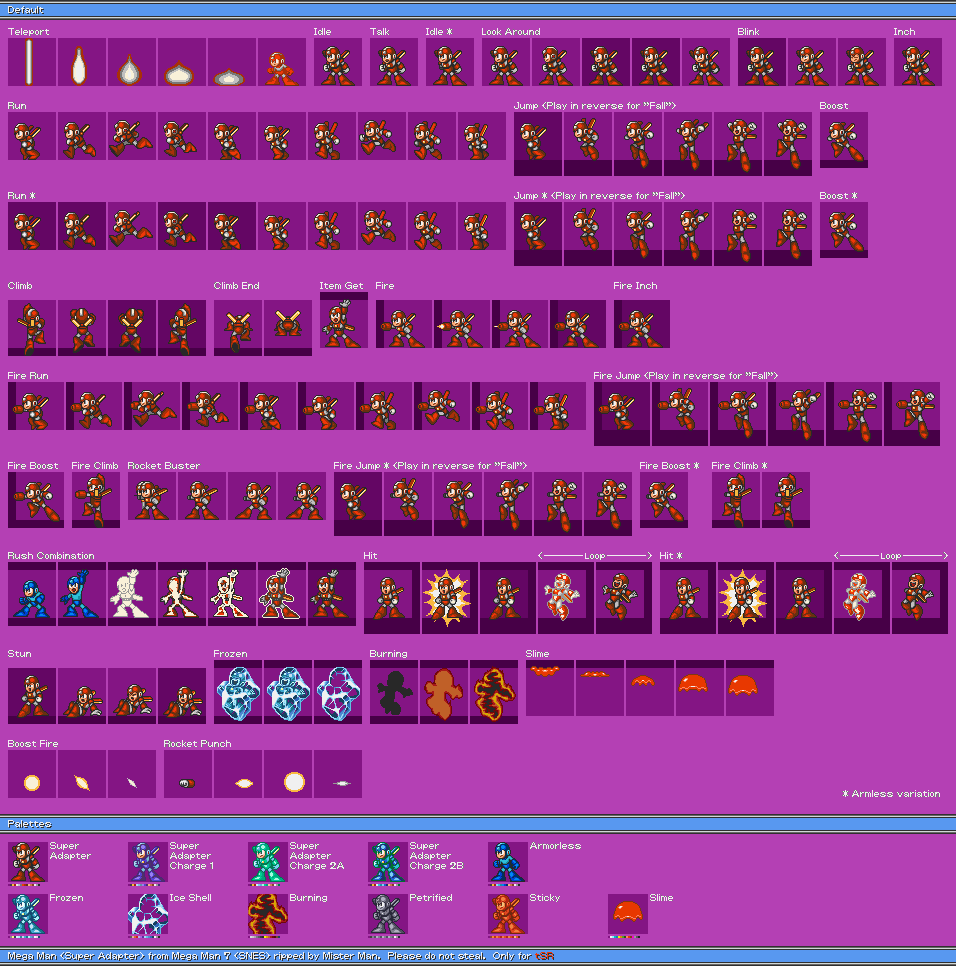Click the color strip under Petrified palette
Image resolution: width=956 pixels, height=966 pixels.
(384, 936)
